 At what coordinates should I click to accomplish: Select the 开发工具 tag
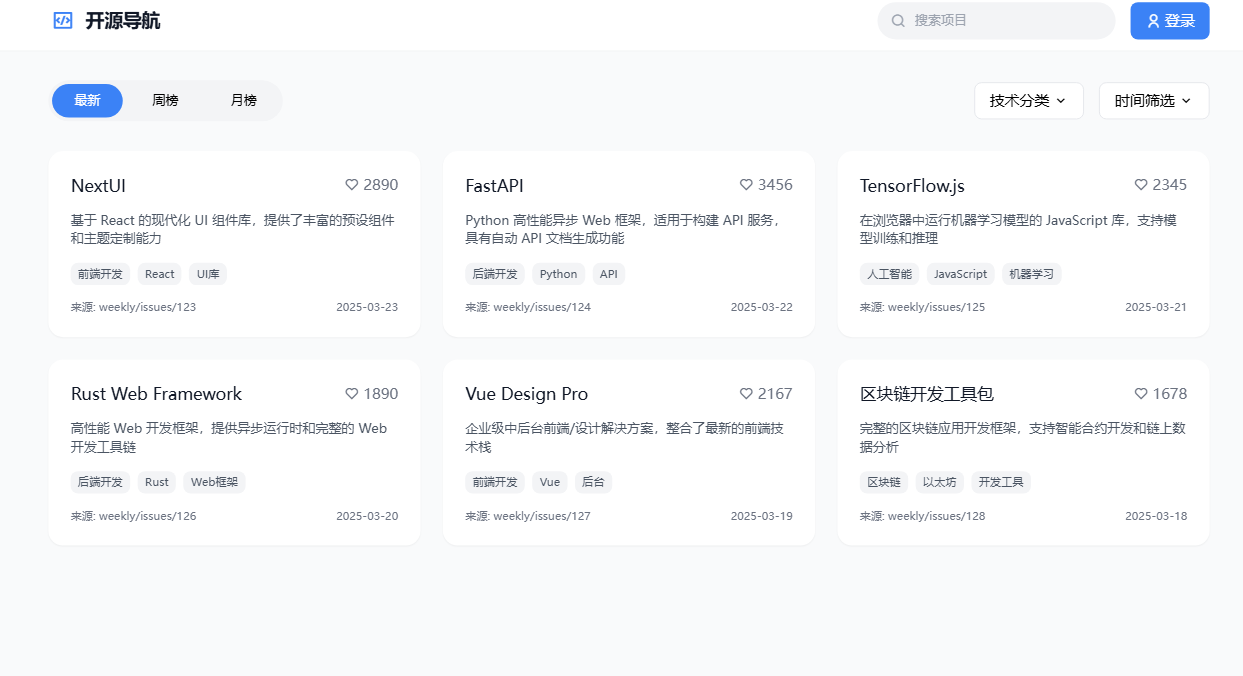point(1001,482)
